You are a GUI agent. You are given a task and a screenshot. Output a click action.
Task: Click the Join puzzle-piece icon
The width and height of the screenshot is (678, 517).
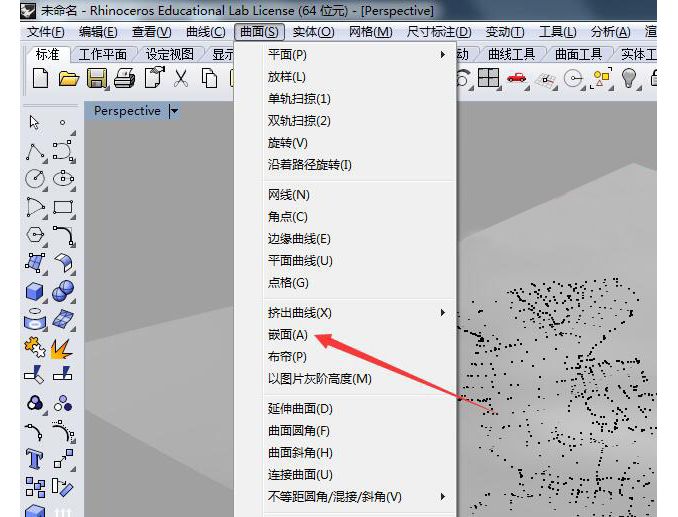coord(35,347)
